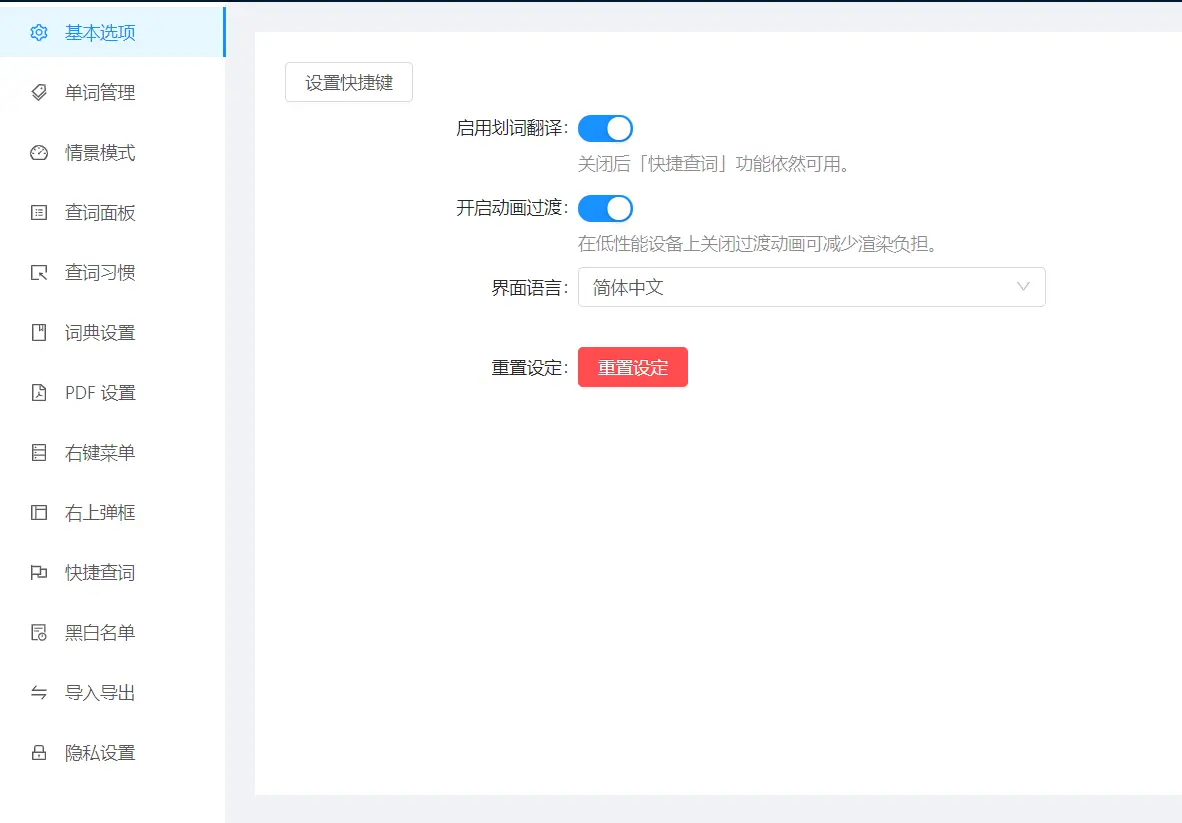The width and height of the screenshot is (1182, 823).
Task: Click the gear icon beside 基本选项
Action: tap(38, 32)
